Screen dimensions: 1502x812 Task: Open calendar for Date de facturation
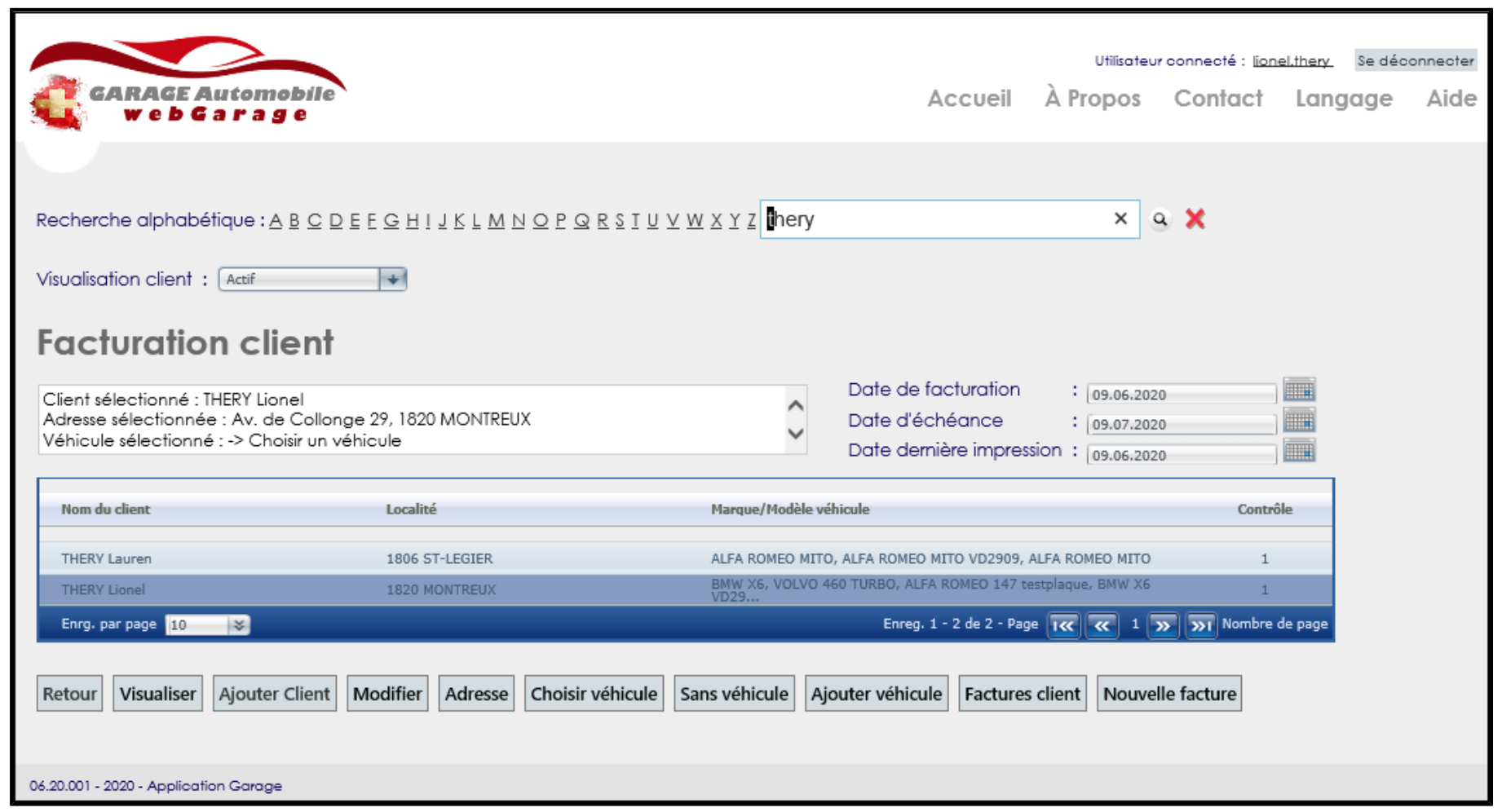tap(1298, 391)
